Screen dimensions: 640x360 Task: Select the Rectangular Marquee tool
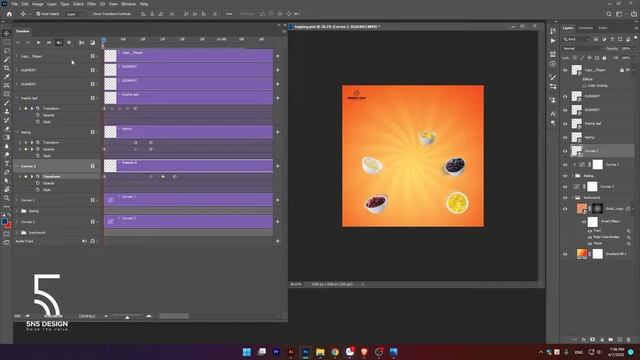pos(7,42)
